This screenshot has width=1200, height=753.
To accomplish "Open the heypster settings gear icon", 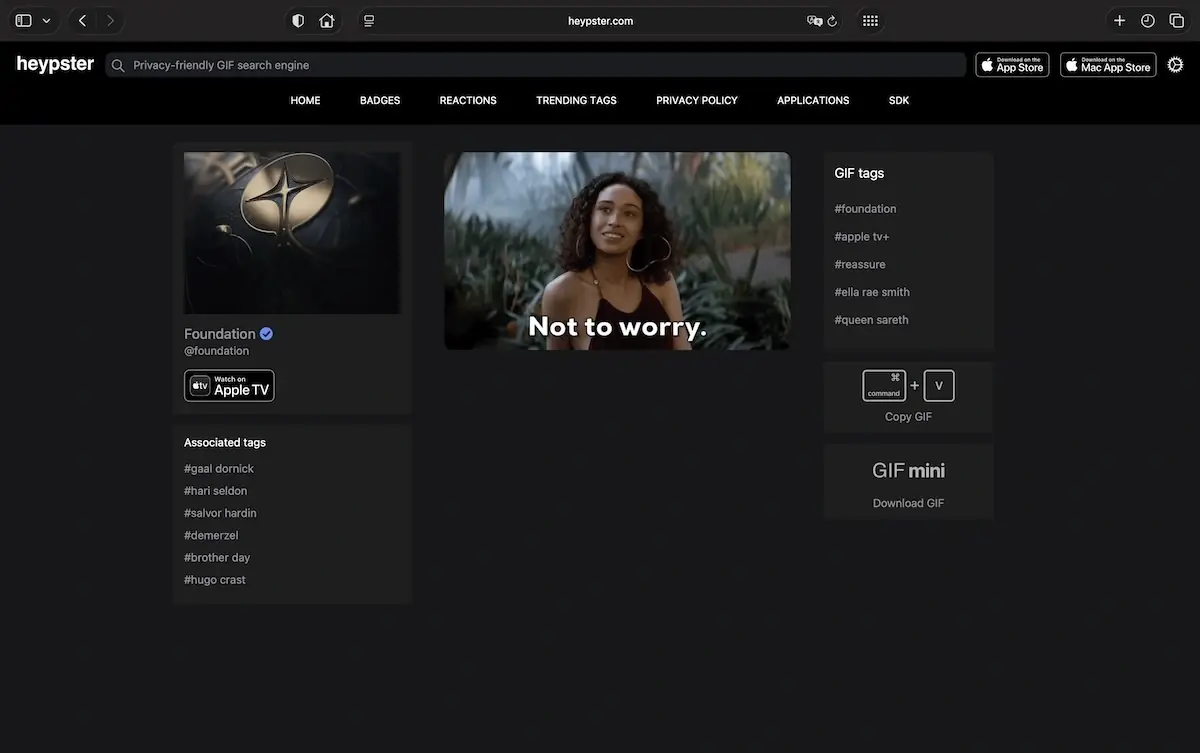I will (1175, 63).
